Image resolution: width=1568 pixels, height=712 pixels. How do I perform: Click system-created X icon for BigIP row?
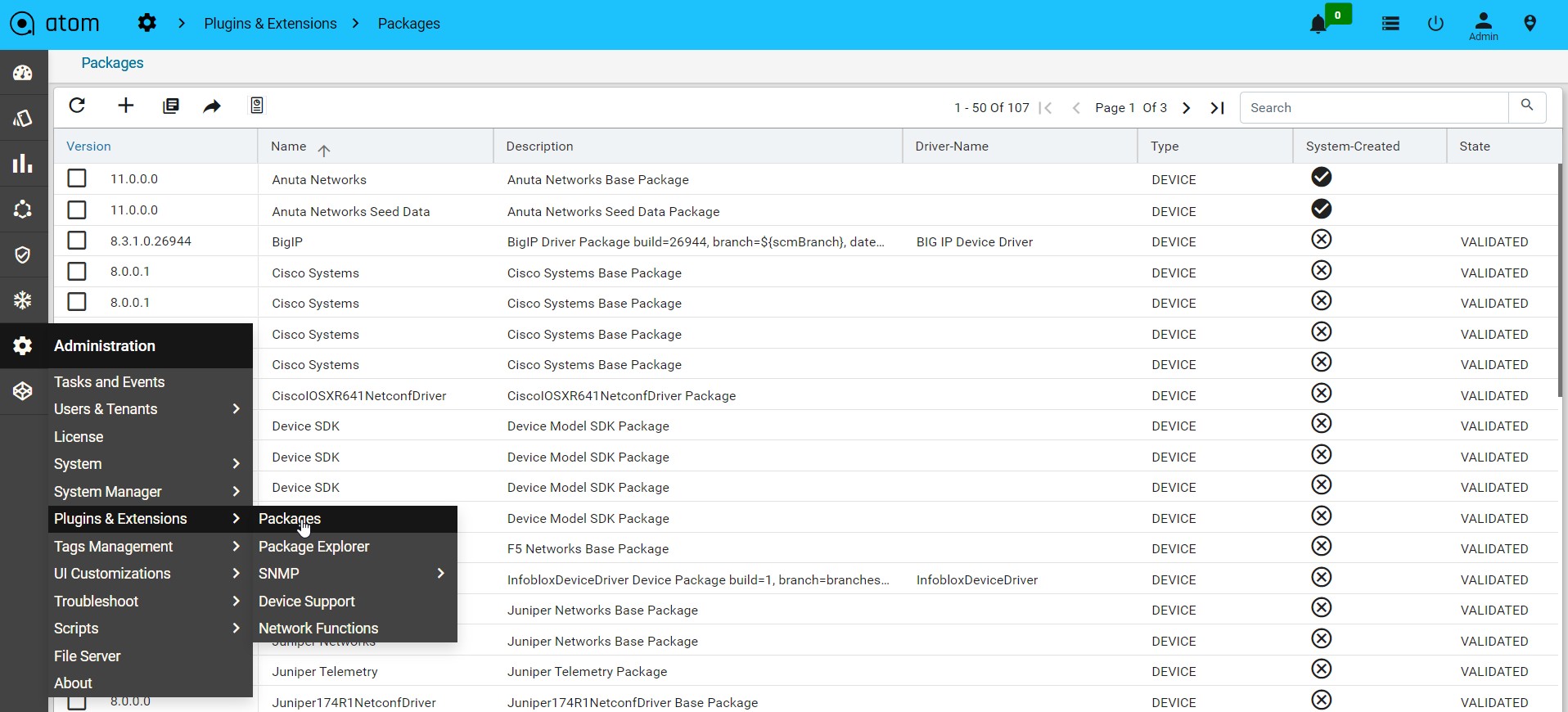pyautogui.click(x=1322, y=239)
